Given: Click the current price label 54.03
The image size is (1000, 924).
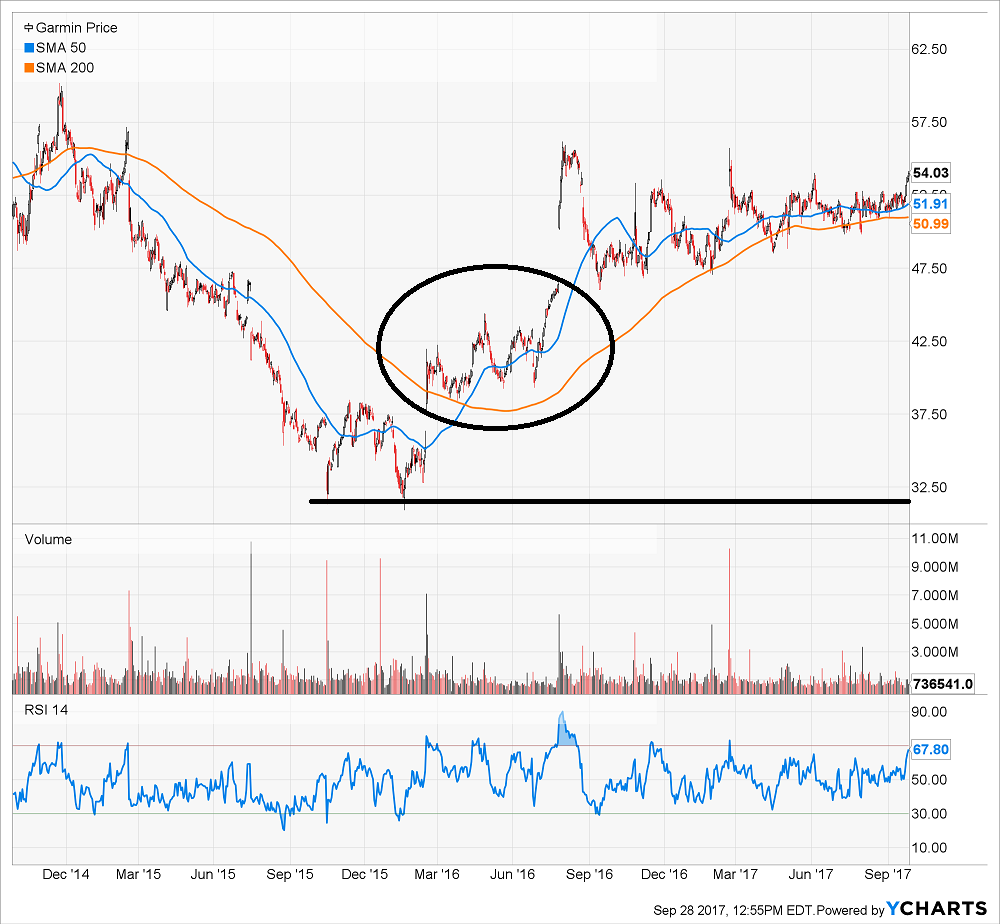Looking at the screenshot, I should pyautogui.click(x=930, y=173).
